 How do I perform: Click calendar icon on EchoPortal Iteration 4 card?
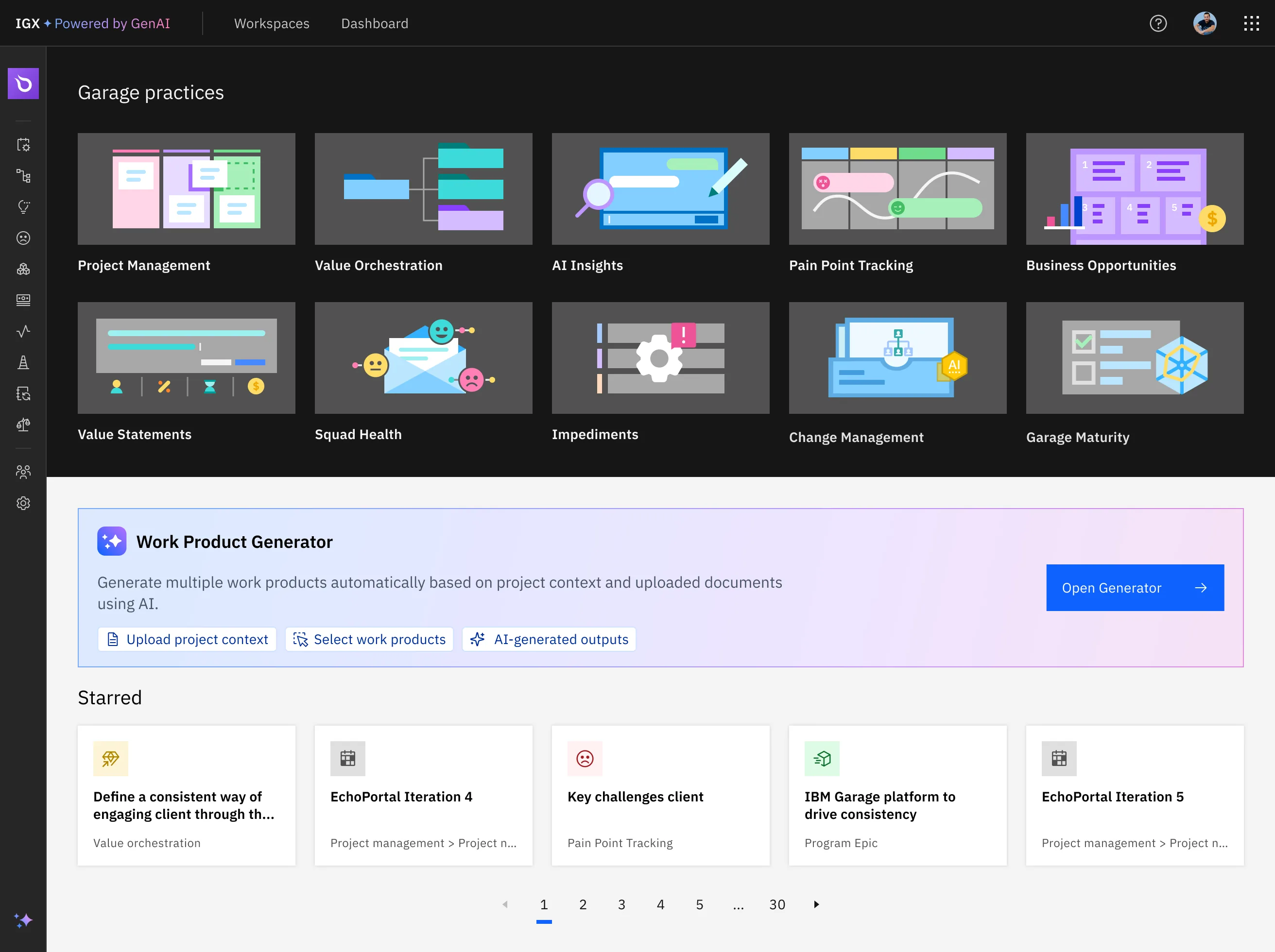pos(347,758)
